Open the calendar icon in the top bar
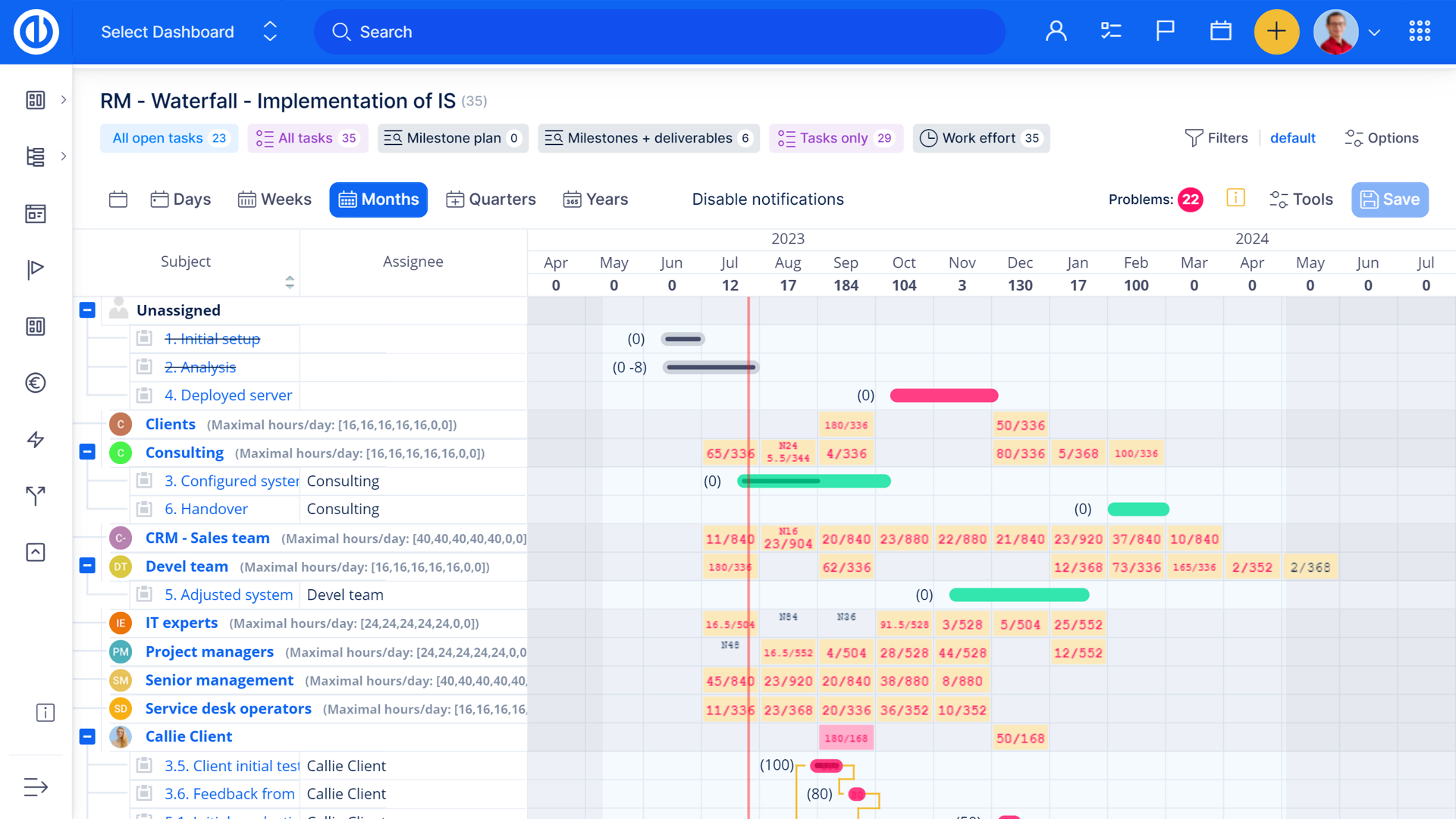 point(1220,32)
